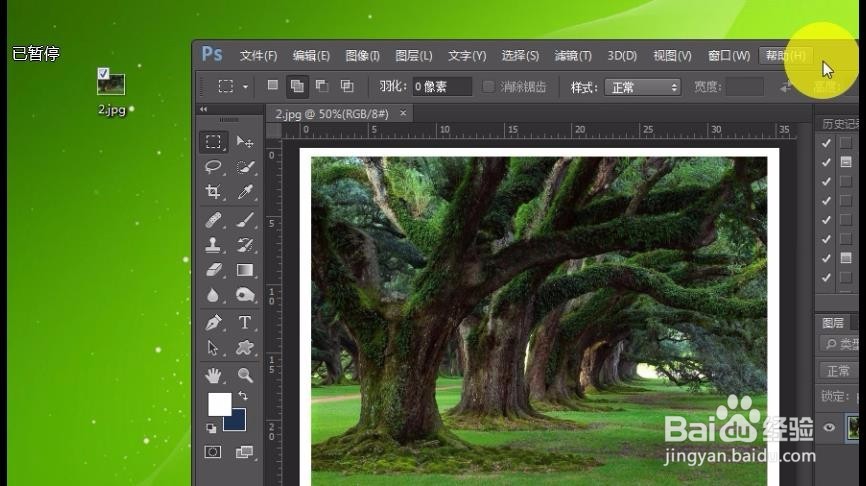Open the 3D(D) menu
The image size is (866, 486).
click(x=622, y=56)
